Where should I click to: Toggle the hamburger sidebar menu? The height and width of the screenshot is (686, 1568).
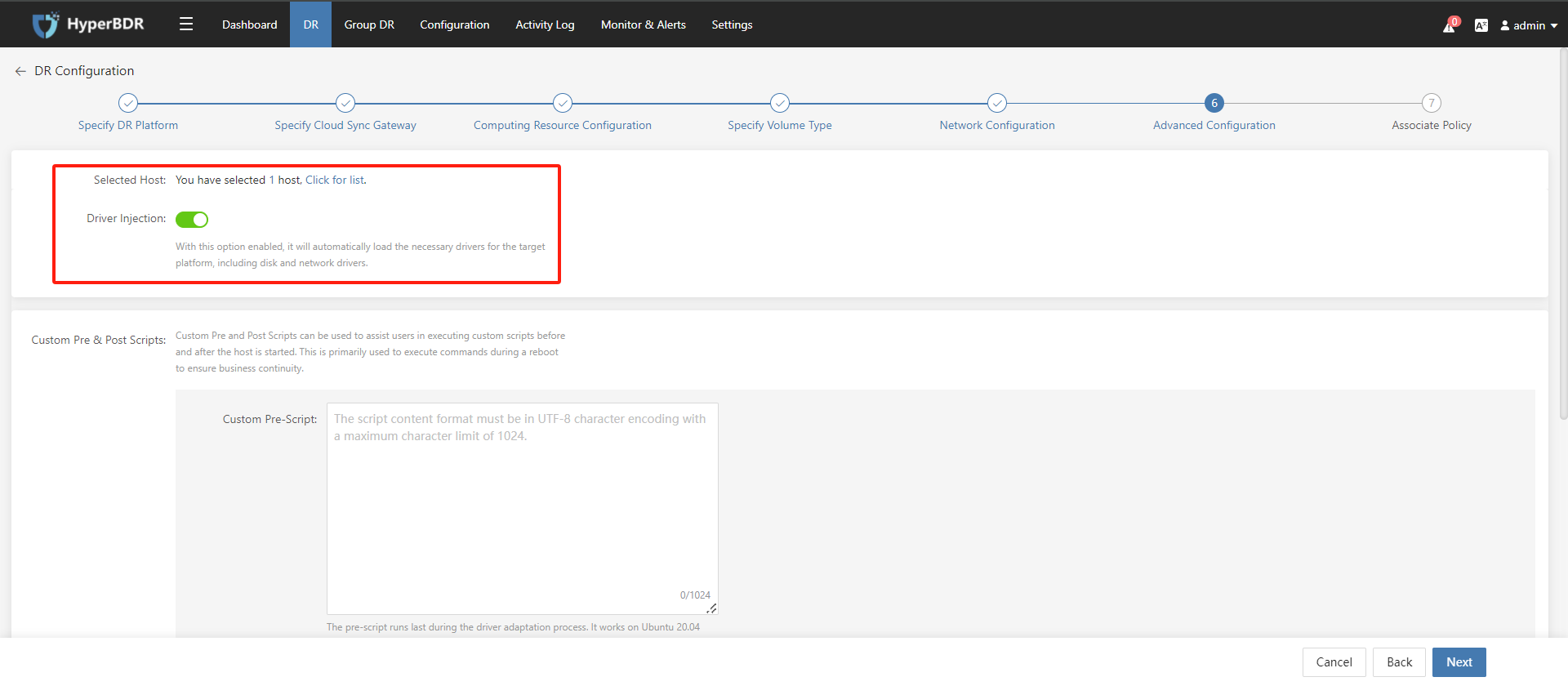(186, 24)
